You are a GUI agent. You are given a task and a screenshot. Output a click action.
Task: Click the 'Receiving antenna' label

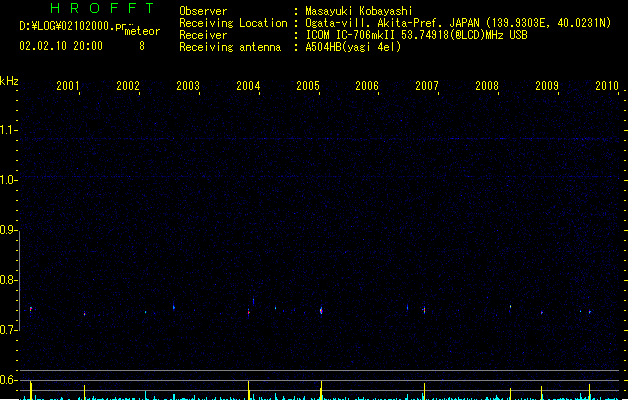[x=230, y=47]
